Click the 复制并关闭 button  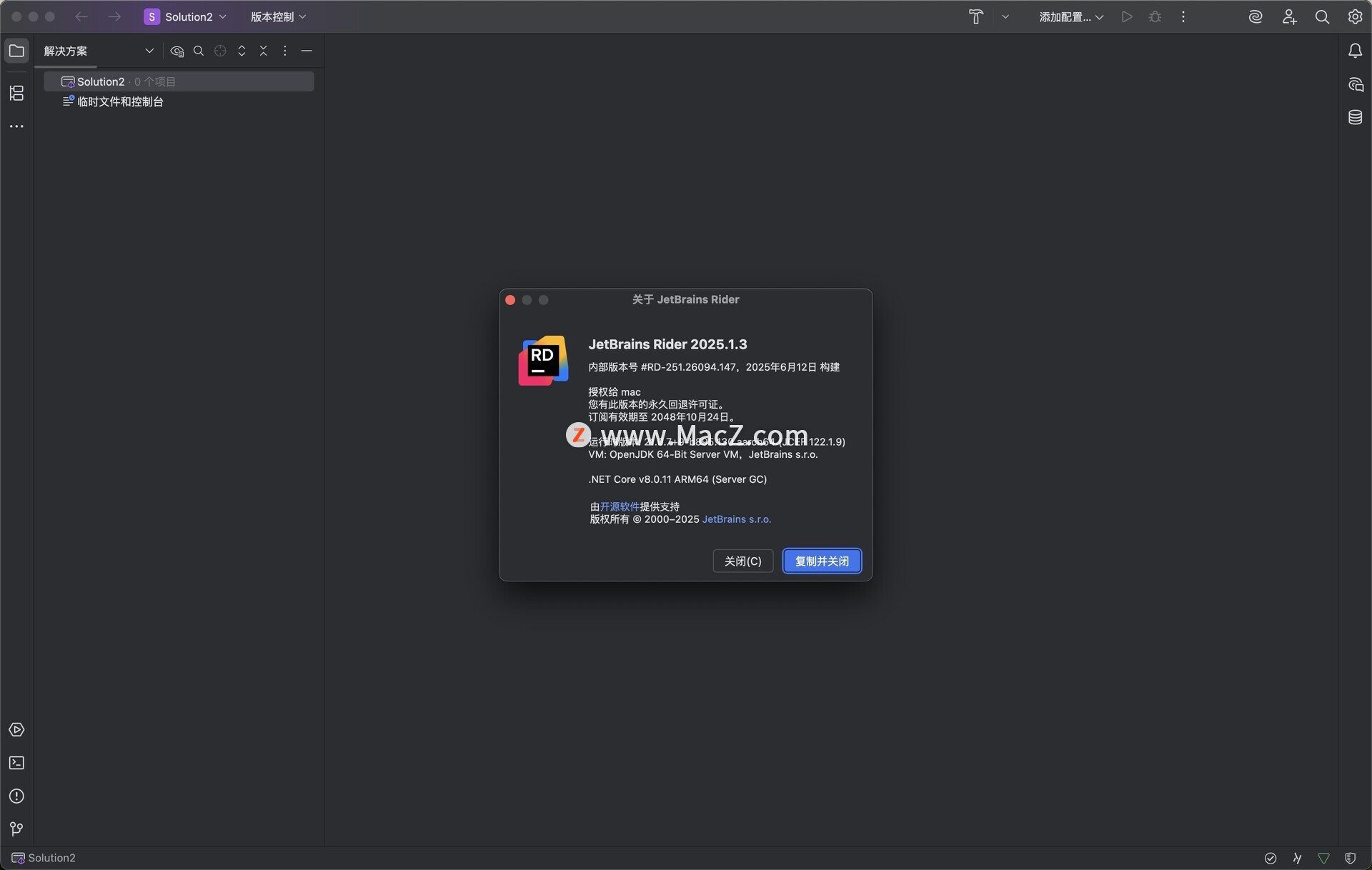pyautogui.click(x=822, y=561)
